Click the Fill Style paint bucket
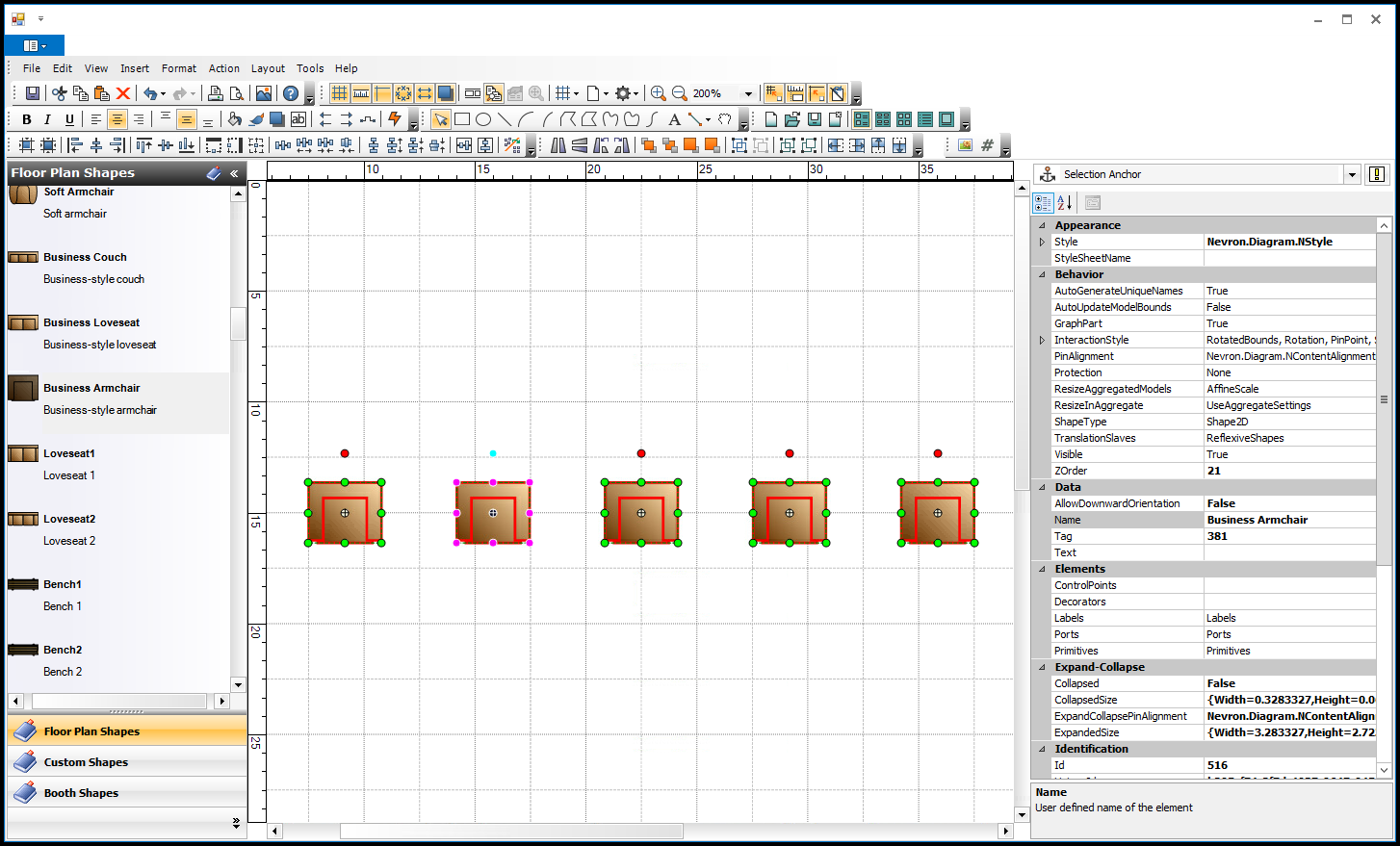Viewport: 1400px width, 846px height. tap(235, 119)
